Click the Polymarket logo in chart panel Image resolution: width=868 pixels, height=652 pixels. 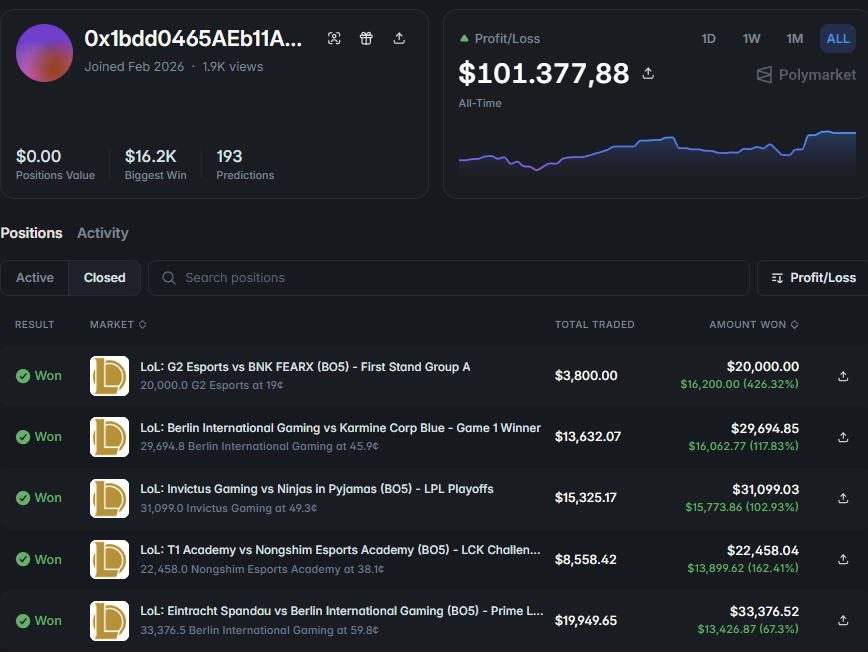tap(806, 75)
